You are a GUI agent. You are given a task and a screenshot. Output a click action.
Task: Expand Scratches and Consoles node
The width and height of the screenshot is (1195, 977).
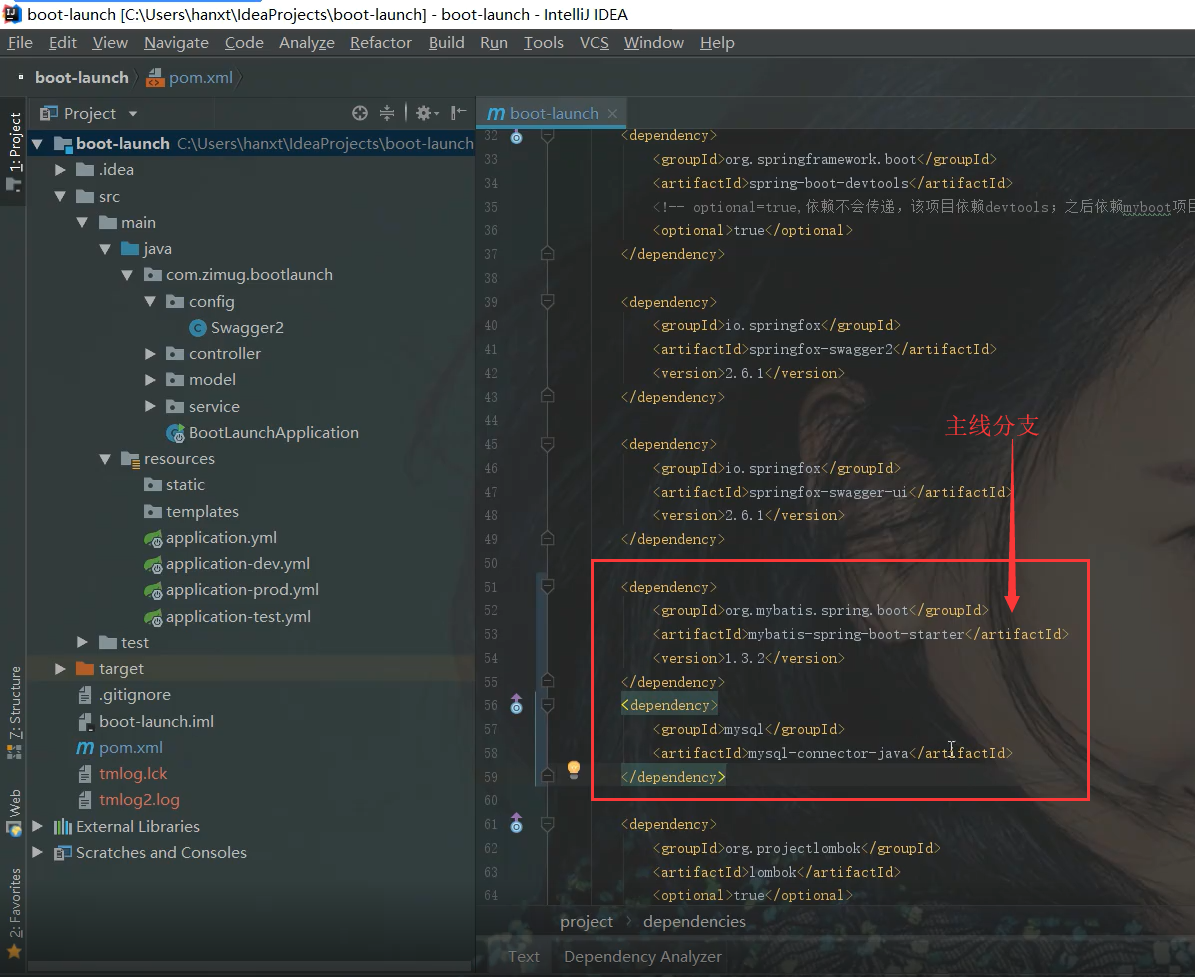pyautogui.click(x=37, y=853)
